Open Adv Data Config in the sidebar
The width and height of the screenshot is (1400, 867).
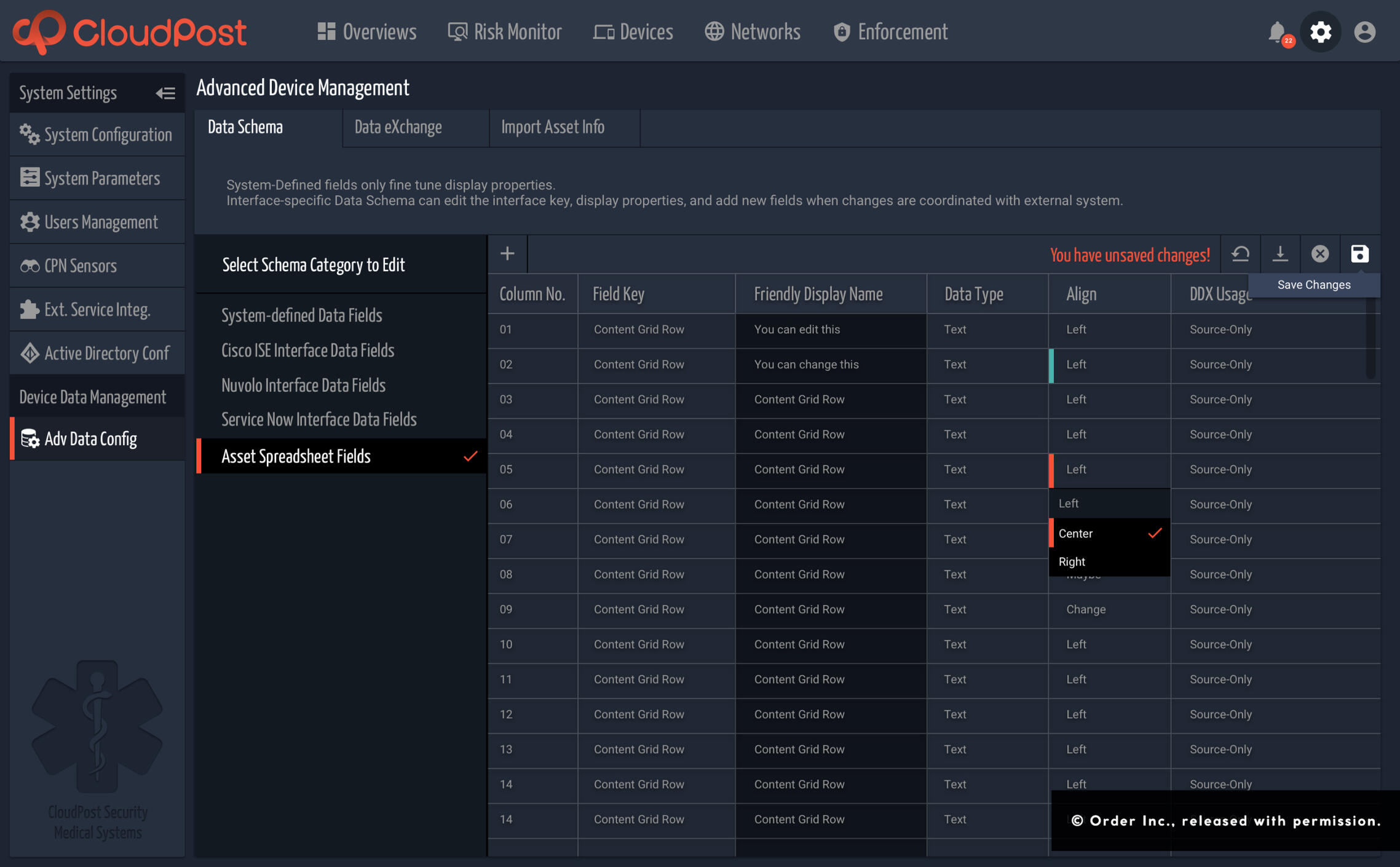click(91, 438)
